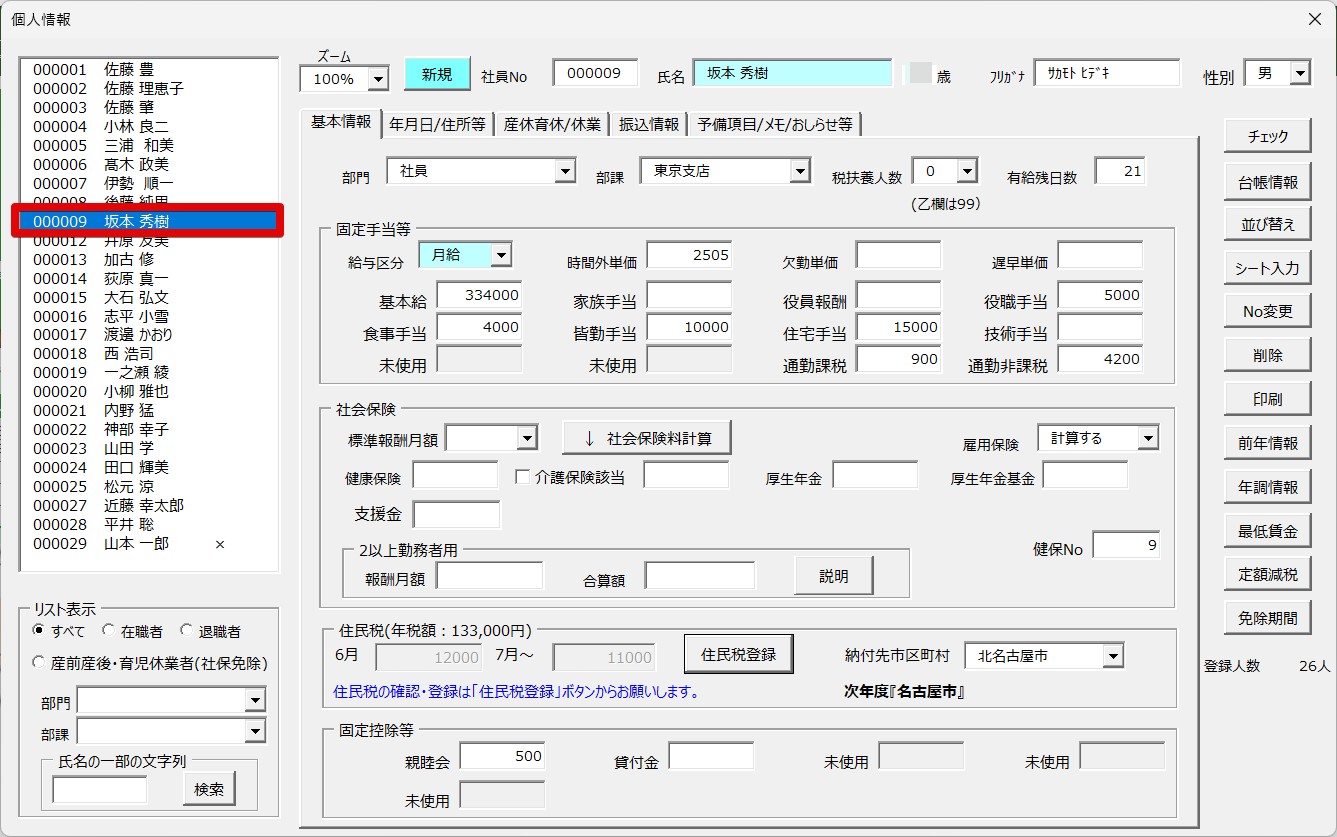Open the 給与区分 月給 dropdown

501,255
